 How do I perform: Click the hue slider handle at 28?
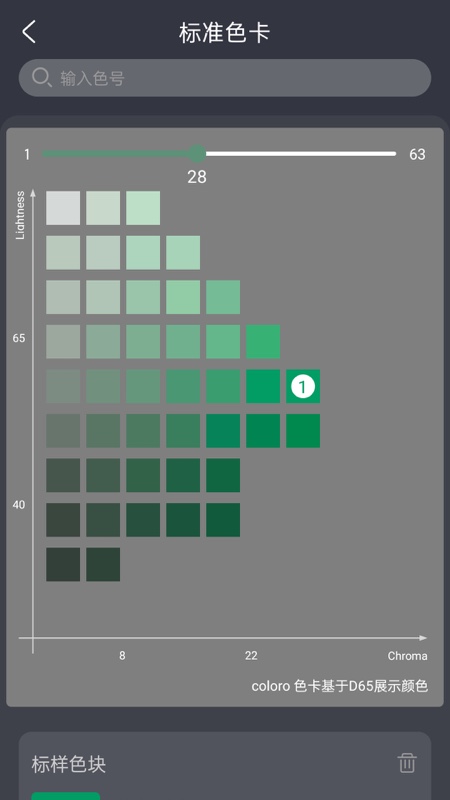[x=196, y=154]
